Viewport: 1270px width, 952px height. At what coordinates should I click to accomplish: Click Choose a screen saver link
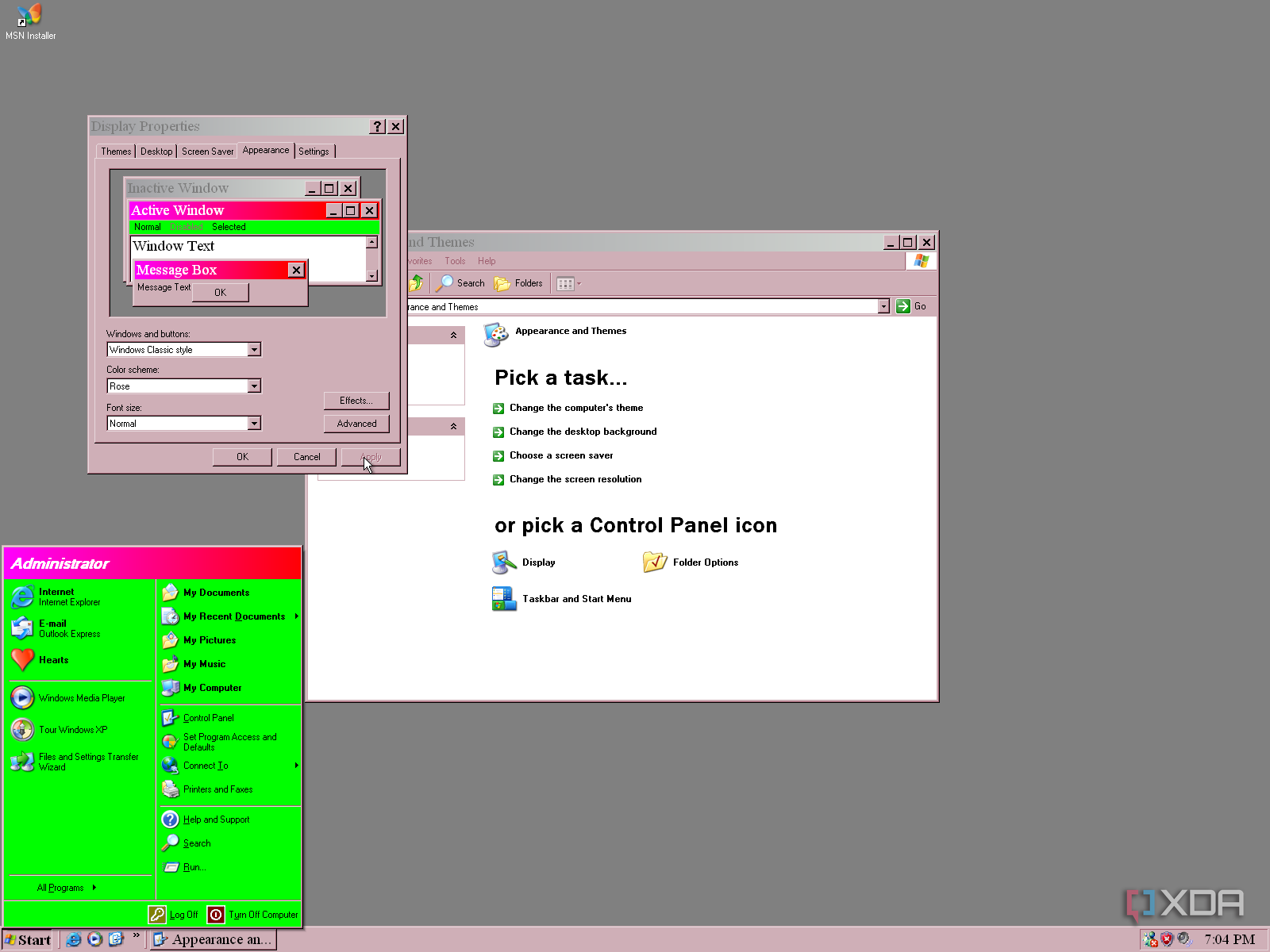pyautogui.click(x=561, y=455)
